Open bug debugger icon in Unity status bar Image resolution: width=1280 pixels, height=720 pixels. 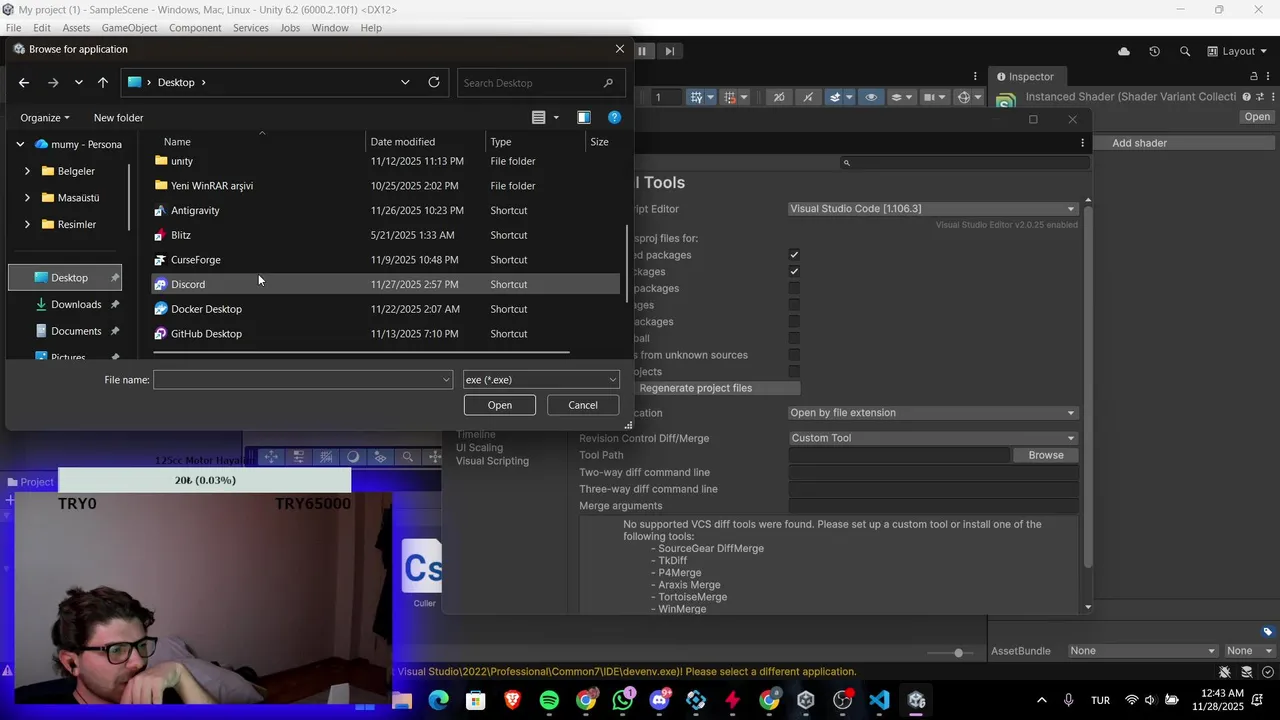[1224, 672]
